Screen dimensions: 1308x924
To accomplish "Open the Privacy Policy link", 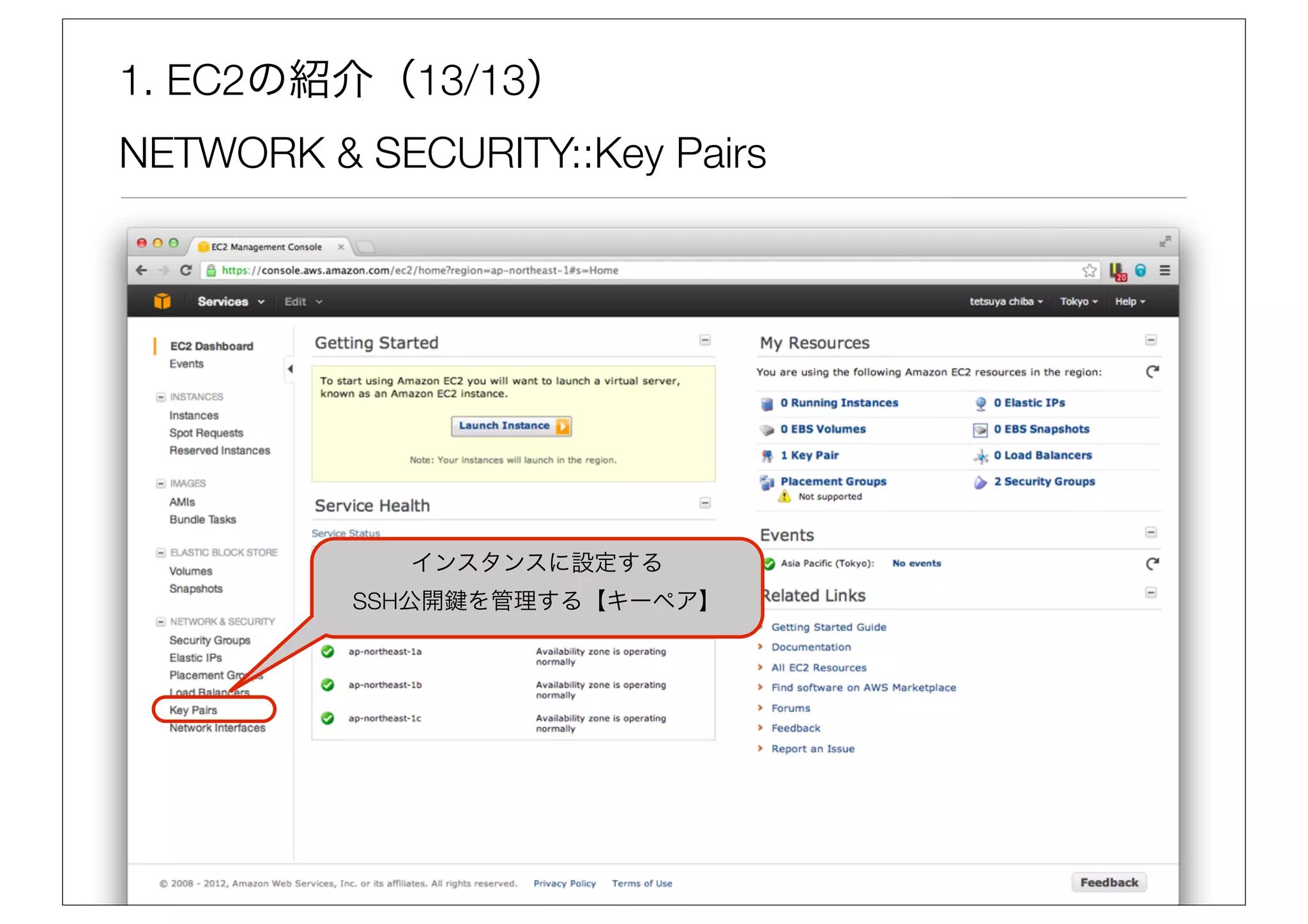I will [565, 884].
